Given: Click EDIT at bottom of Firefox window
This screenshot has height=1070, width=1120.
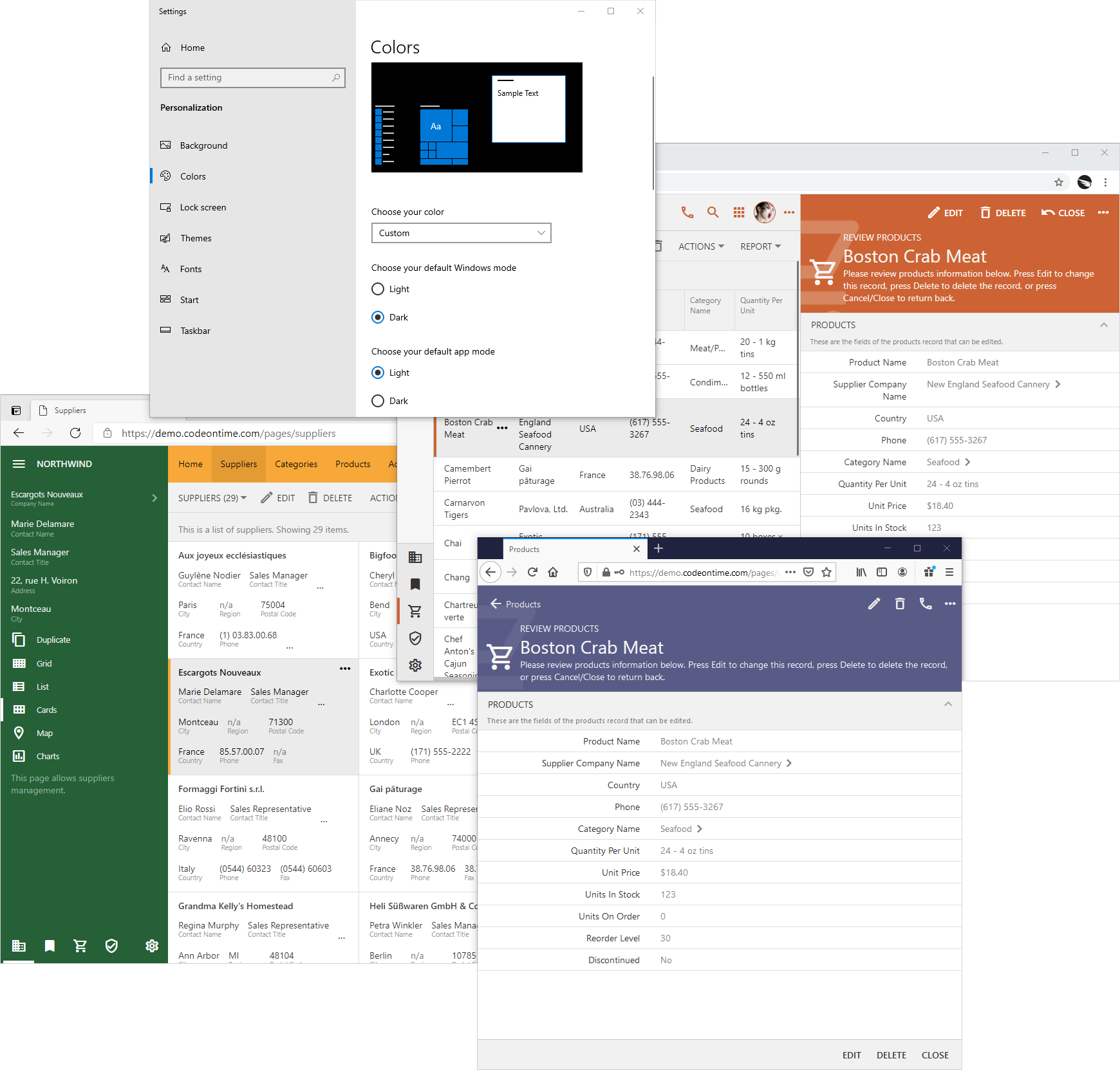Looking at the screenshot, I should point(852,1055).
